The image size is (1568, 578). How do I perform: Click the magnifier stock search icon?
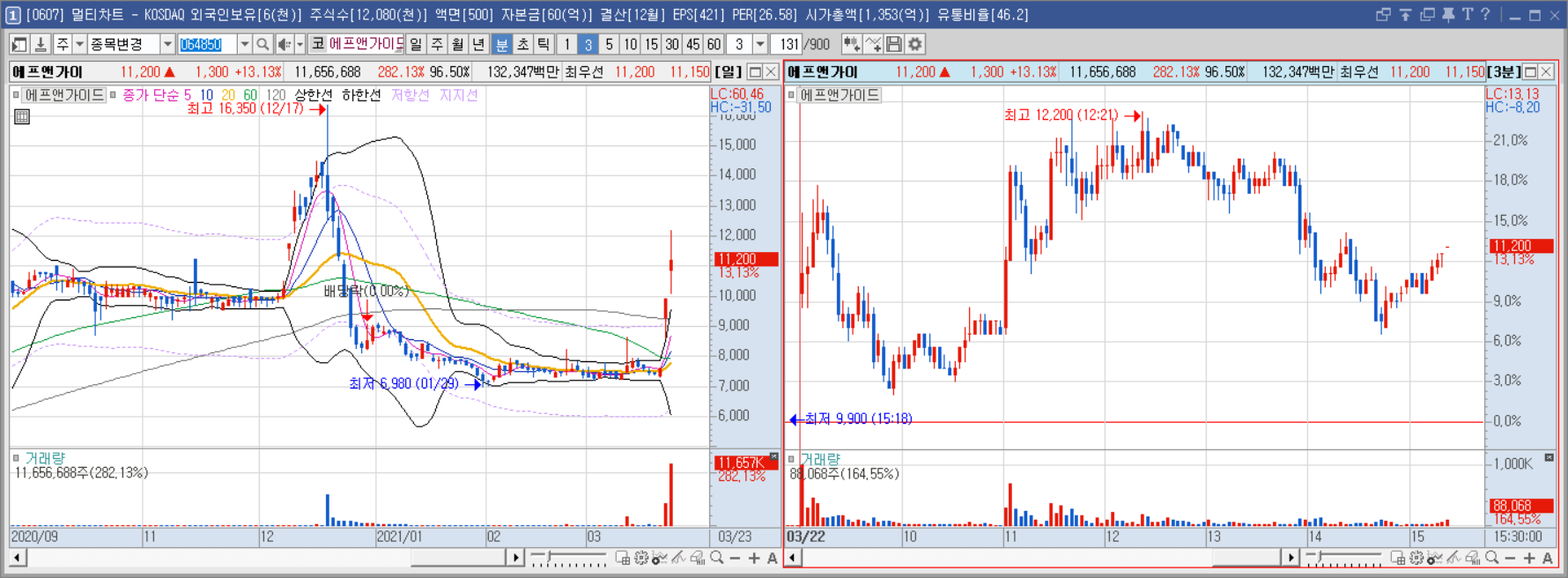coord(263,44)
